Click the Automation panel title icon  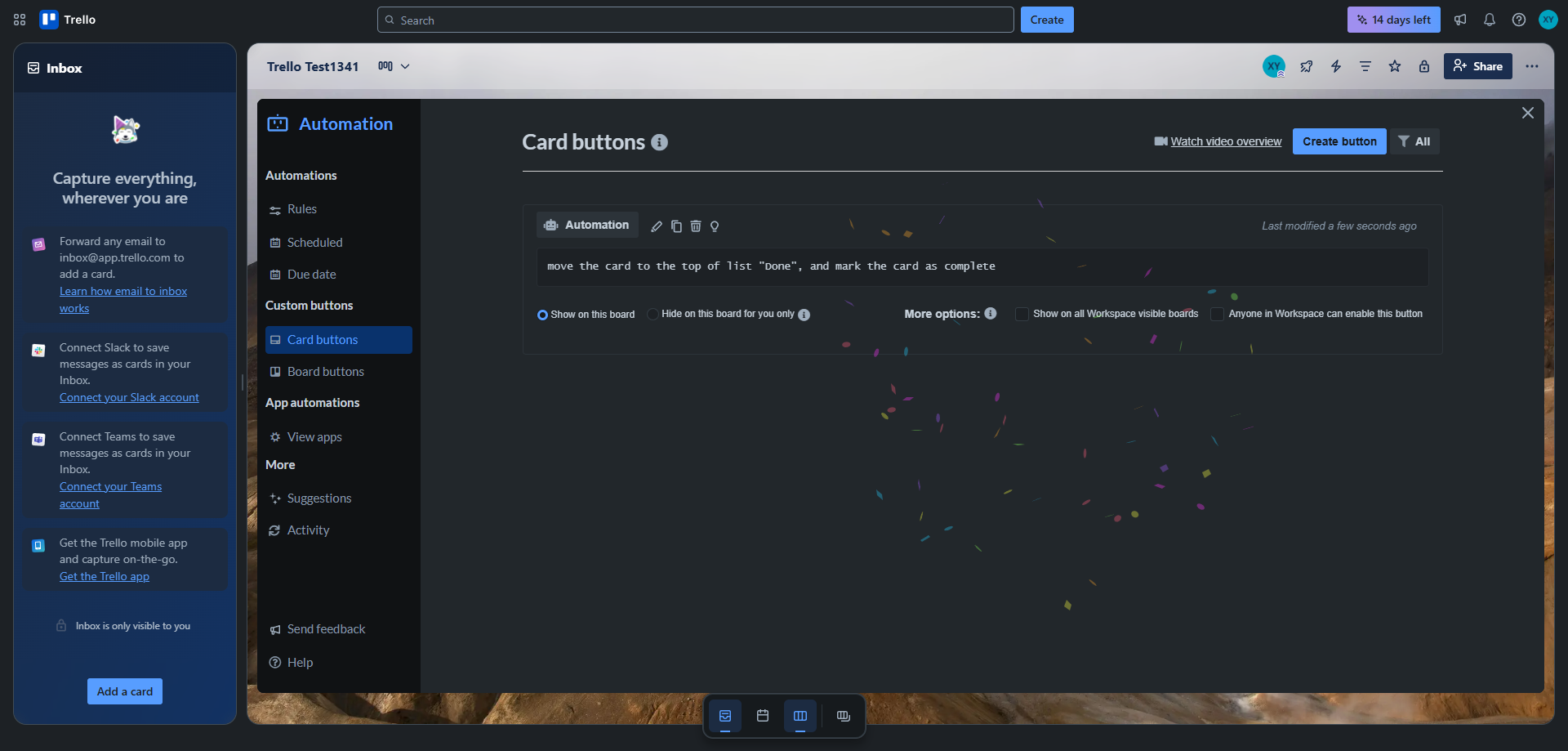278,123
